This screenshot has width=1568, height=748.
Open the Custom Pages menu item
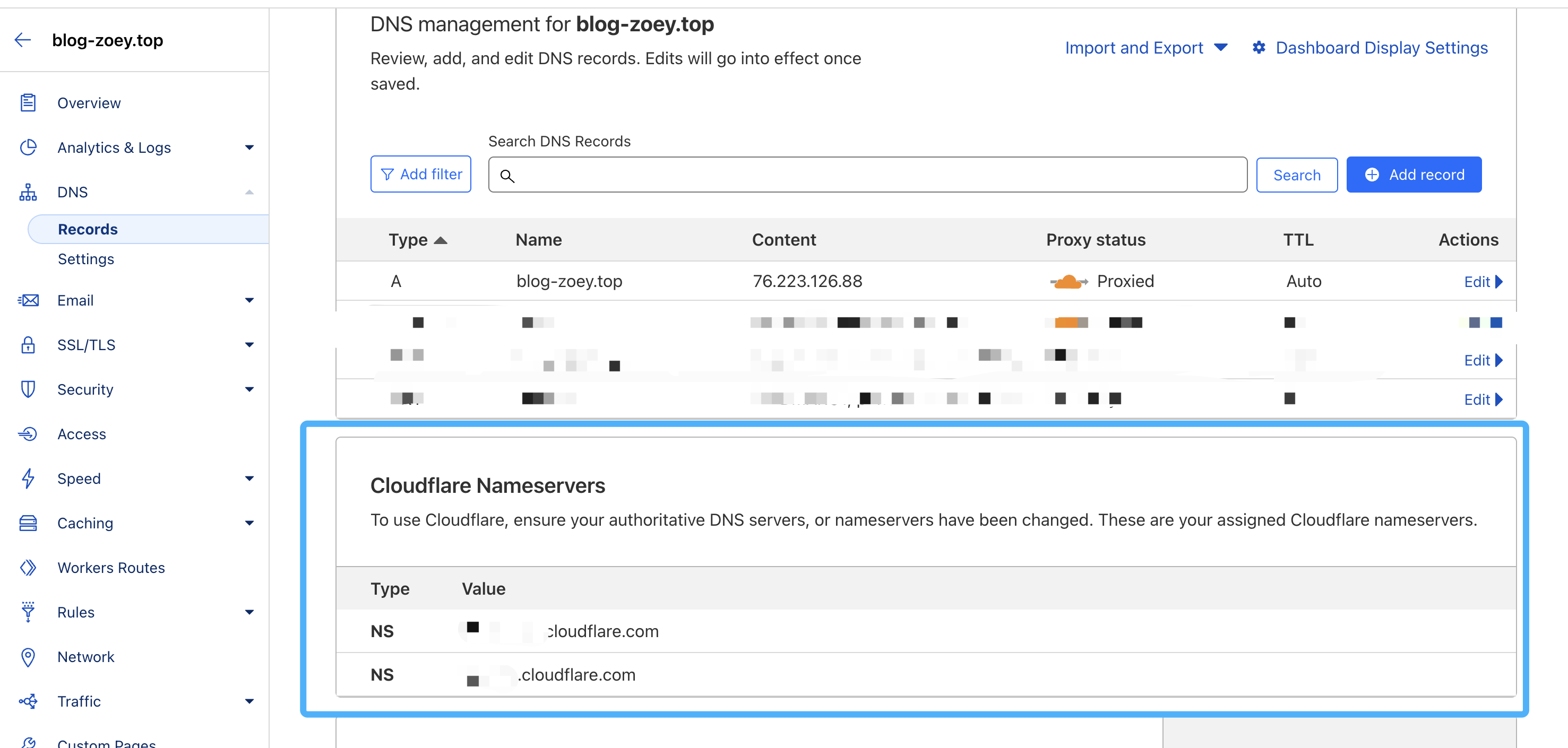107,743
